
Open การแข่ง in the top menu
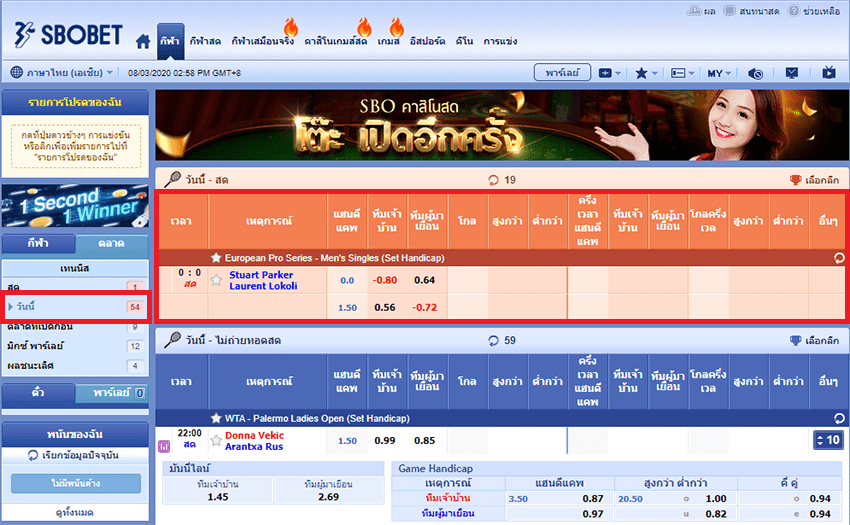coord(500,41)
